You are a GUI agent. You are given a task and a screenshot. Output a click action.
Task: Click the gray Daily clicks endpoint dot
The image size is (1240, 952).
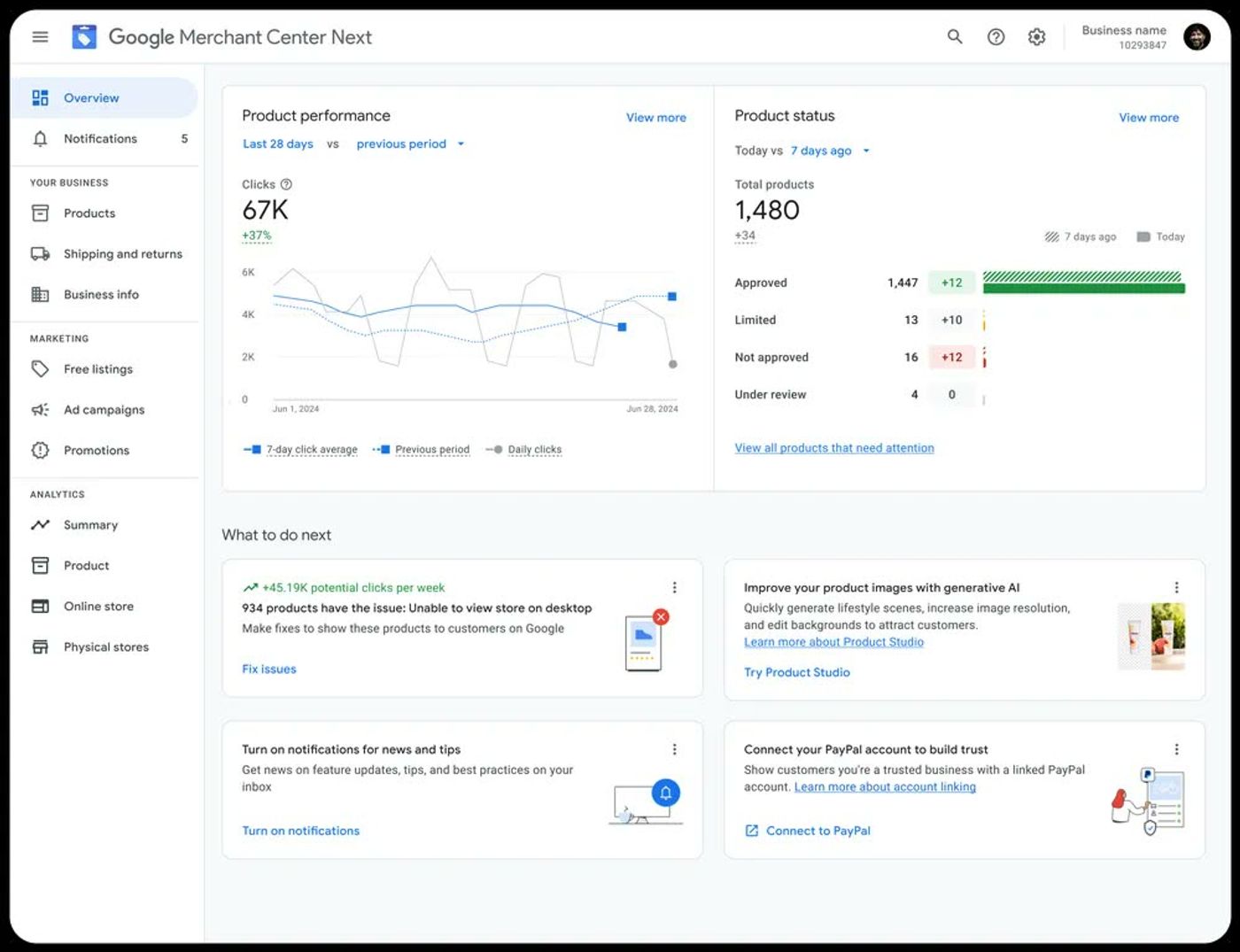point(673,364)
